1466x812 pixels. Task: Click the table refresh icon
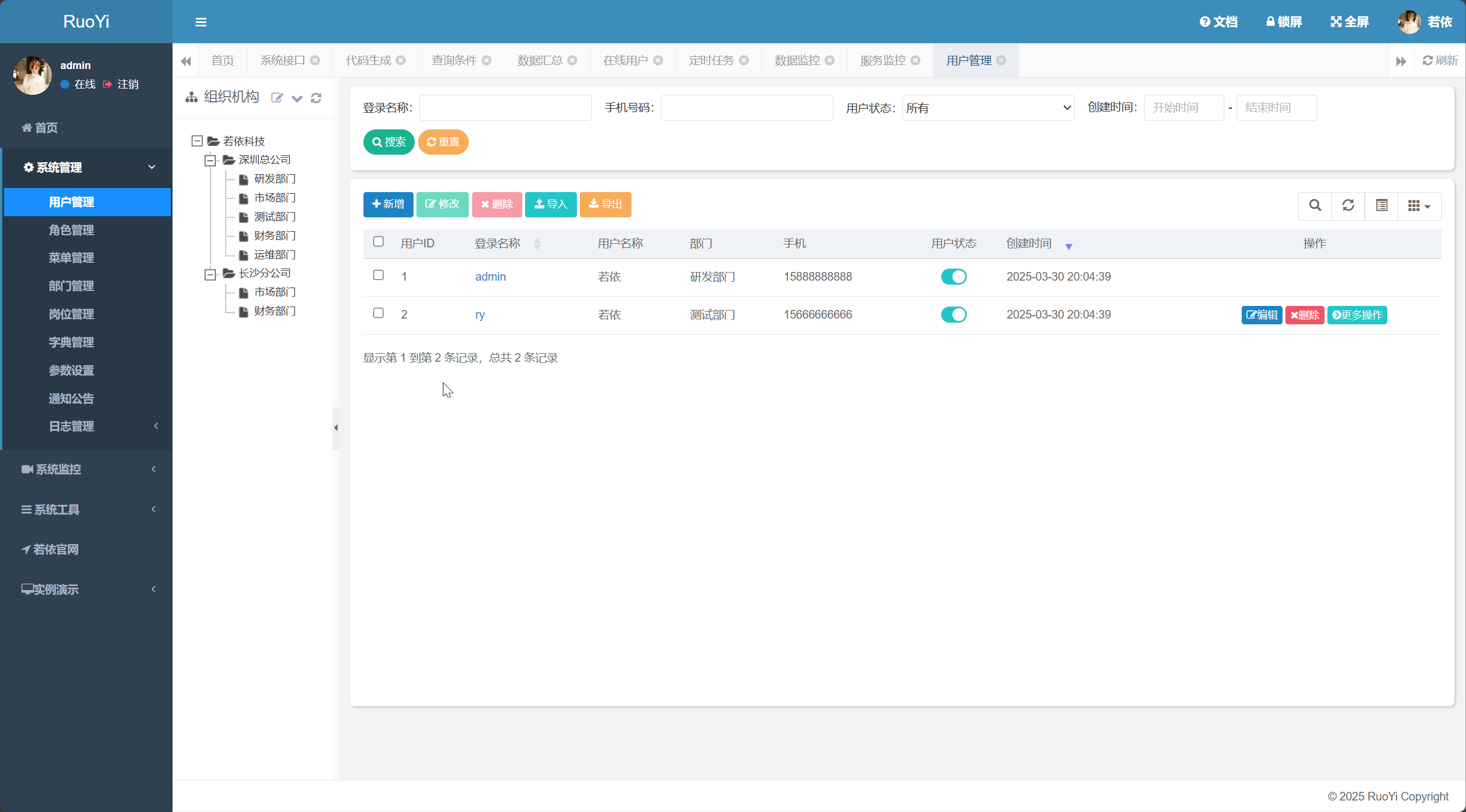tap(1348, 205)
